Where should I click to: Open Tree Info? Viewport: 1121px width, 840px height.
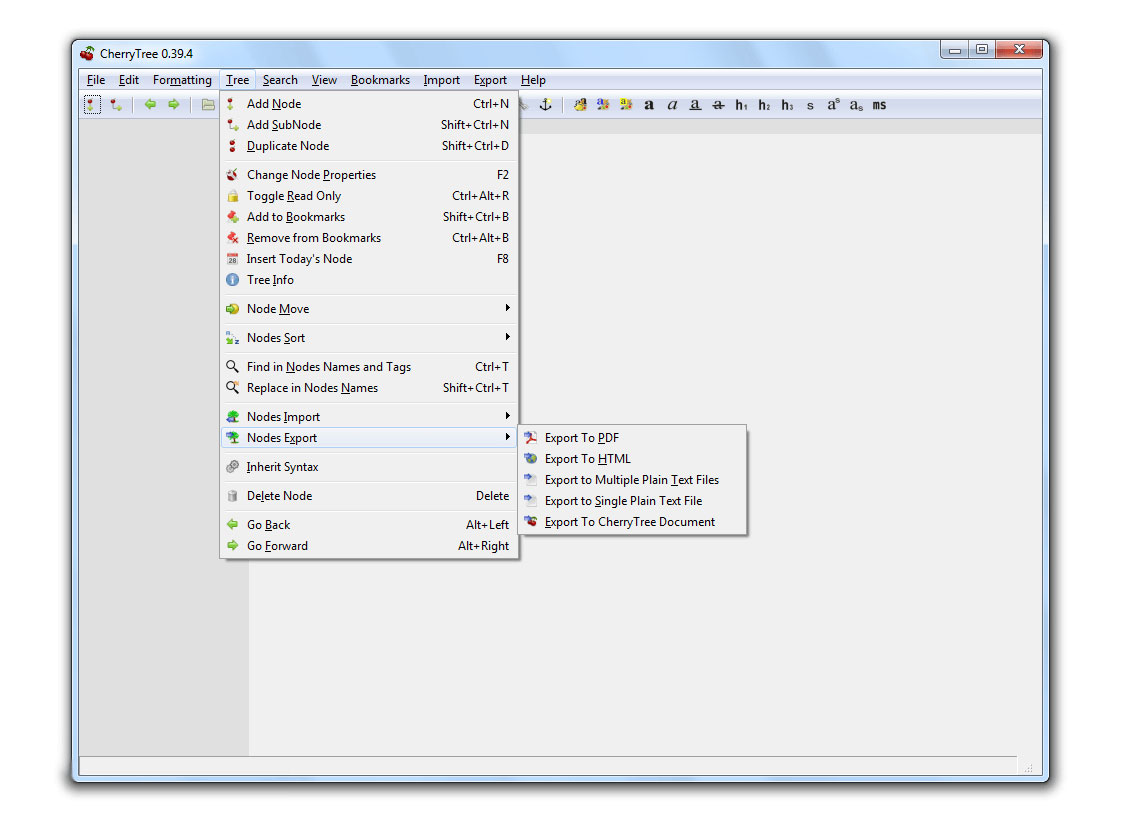point(369,280)
